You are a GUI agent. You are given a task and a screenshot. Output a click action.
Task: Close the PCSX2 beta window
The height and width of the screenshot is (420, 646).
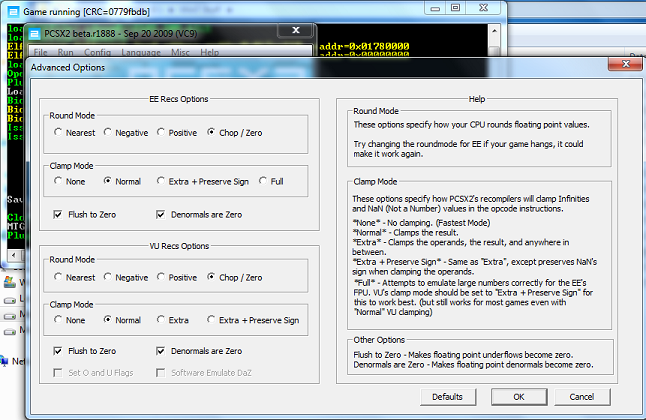pyautogui.click(x=296, y=30)
